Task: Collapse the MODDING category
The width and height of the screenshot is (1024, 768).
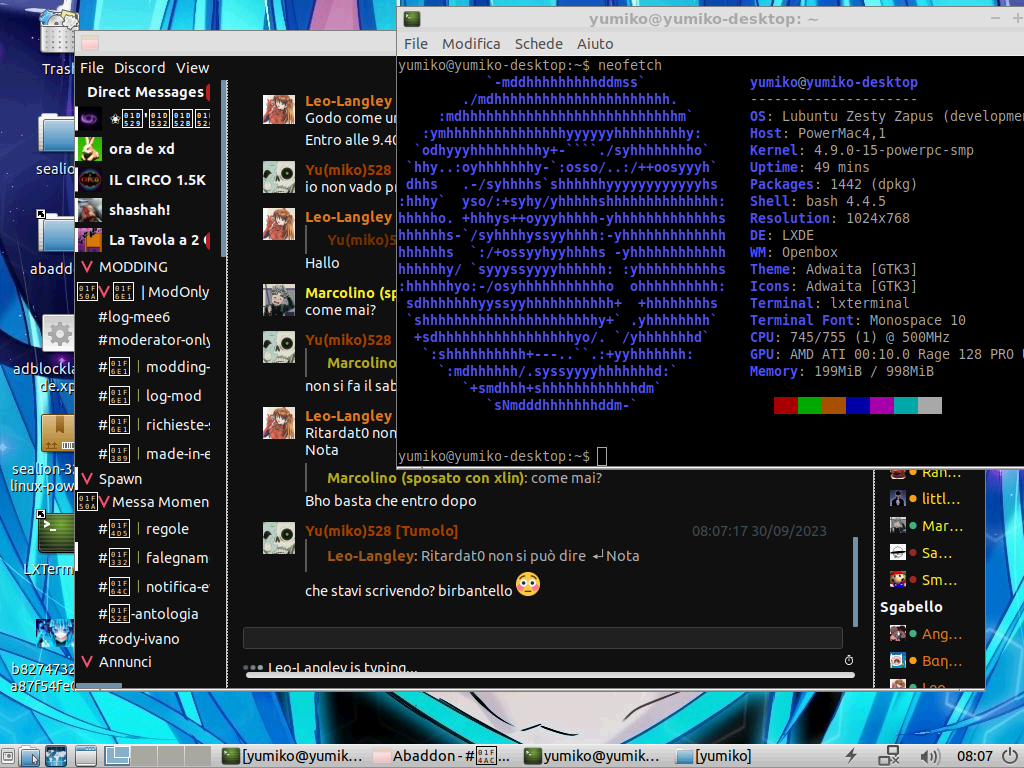Action: coord(87,267)
